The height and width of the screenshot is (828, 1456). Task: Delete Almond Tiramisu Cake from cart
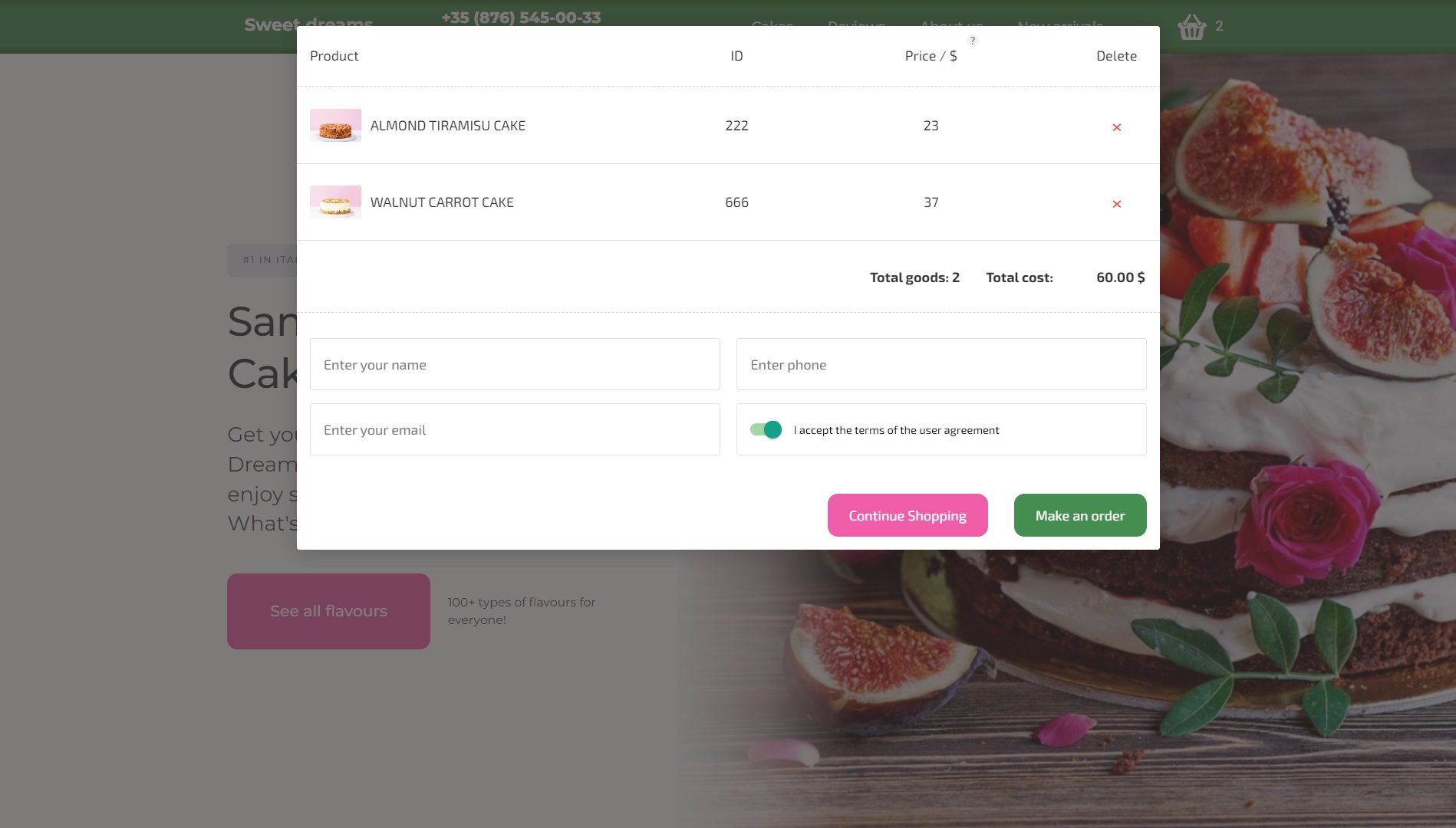[x=1116, y=127]
